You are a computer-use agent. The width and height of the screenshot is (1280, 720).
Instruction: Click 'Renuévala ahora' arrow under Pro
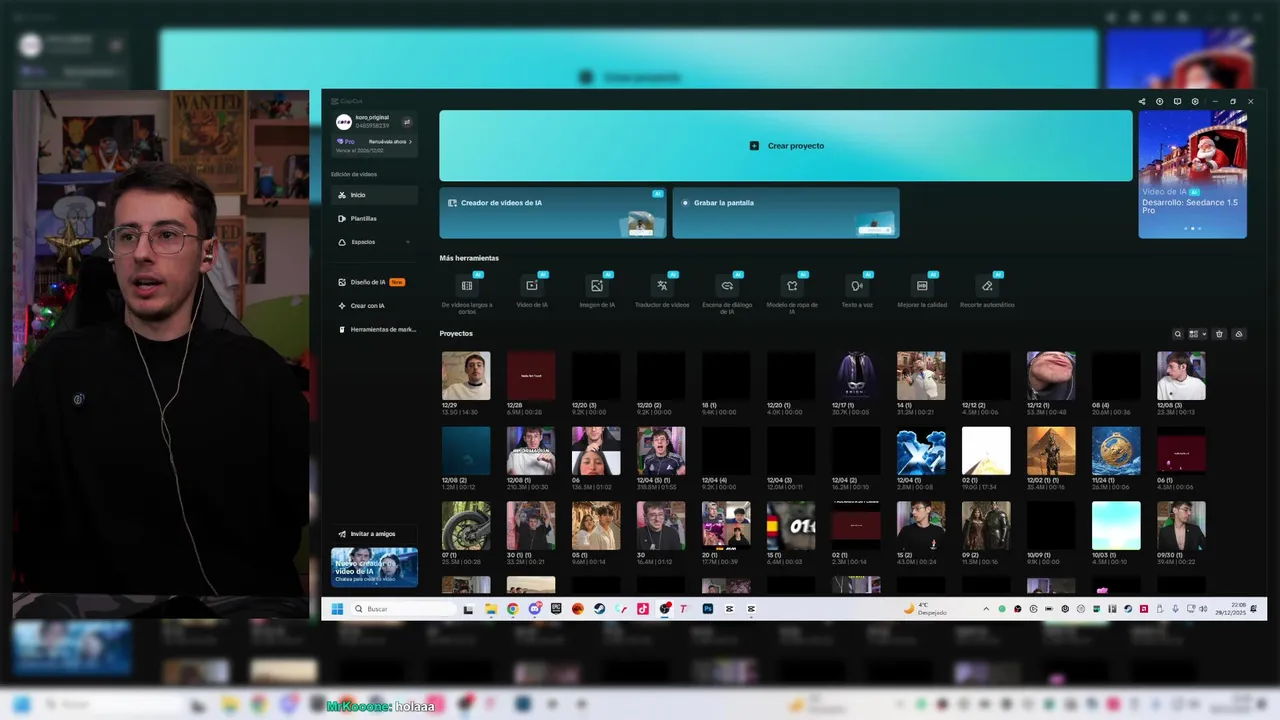tap(410, 142)
